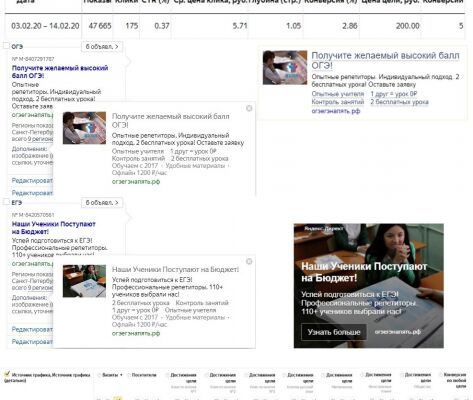Open the Визиты sort arrow

(121, 375)
